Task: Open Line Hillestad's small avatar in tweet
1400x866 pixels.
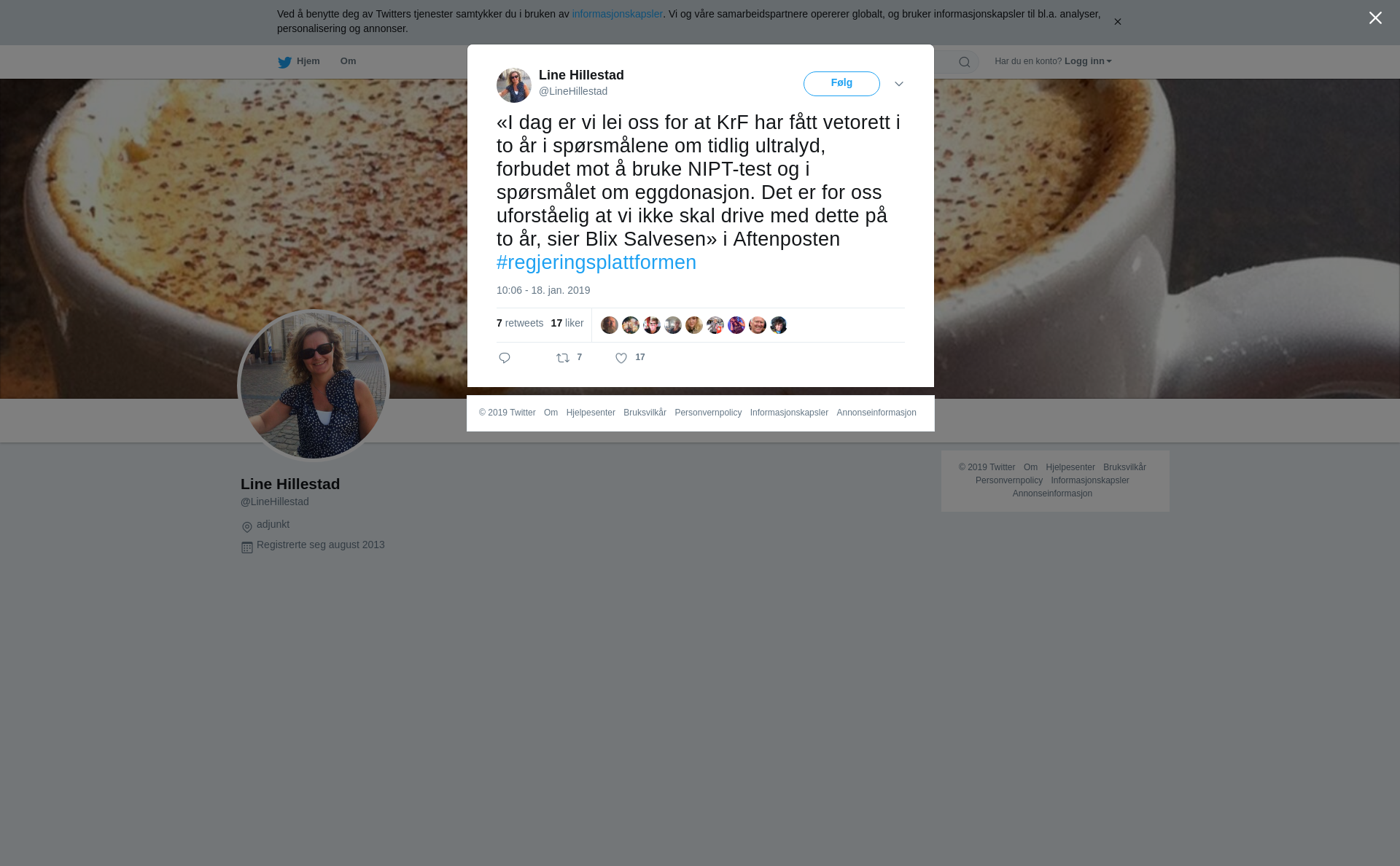Action: 514,85
